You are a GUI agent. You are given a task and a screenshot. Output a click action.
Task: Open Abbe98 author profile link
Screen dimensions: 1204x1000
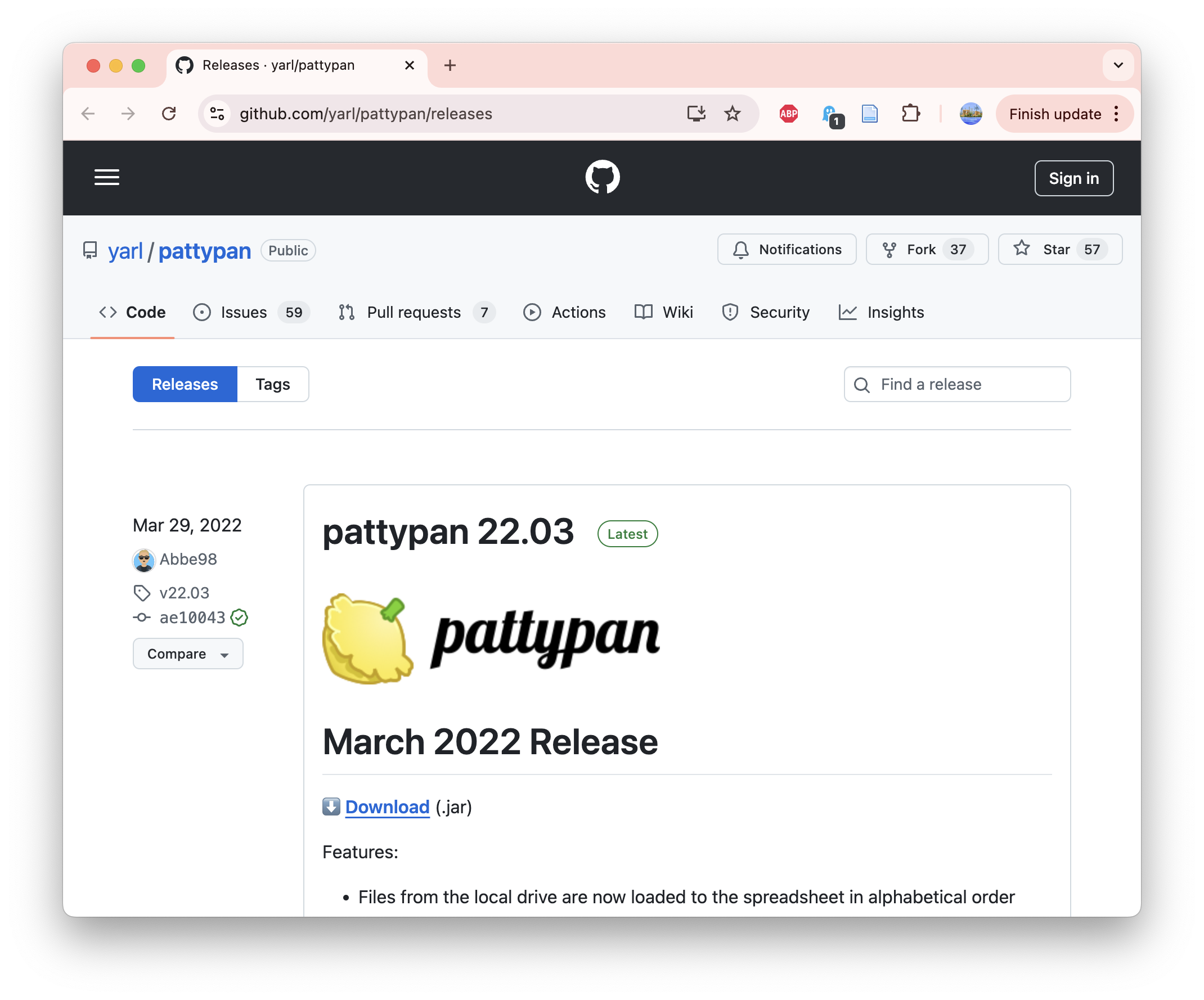(x=188, y=558)
